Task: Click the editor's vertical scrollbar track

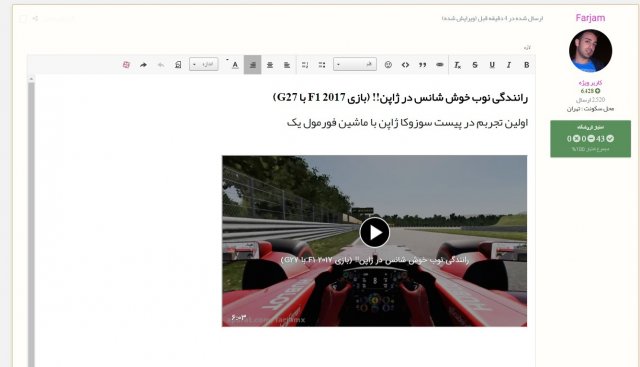Action: point(31,225)
